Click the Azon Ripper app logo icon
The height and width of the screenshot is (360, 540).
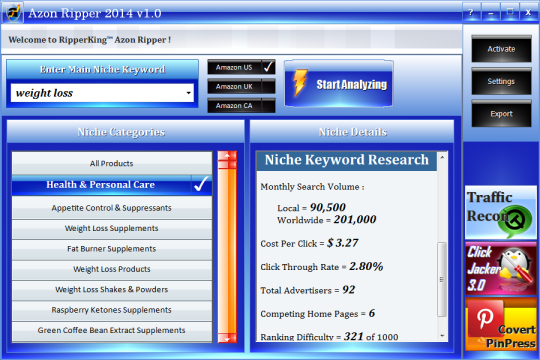coord(13,13)
